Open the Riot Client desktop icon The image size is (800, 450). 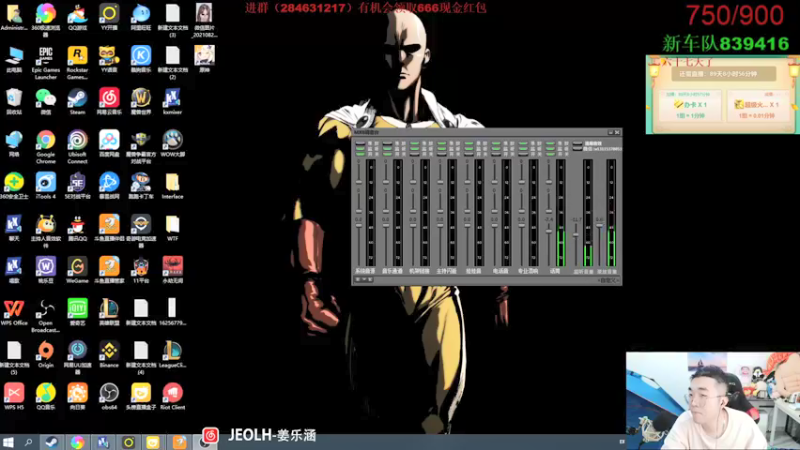tap(172, 397)
